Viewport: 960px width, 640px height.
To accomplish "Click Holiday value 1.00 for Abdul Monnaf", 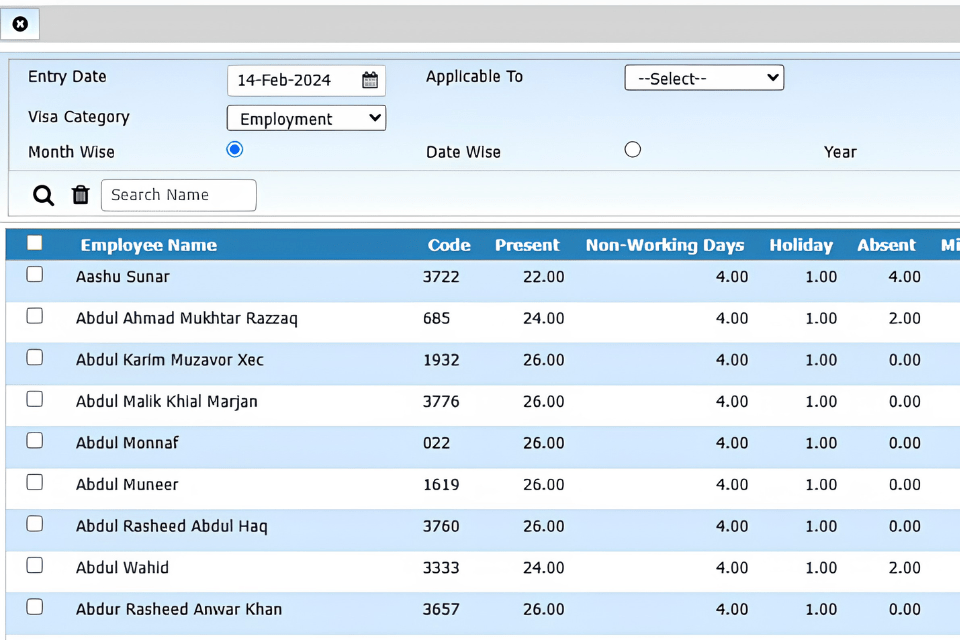I will (x=821, y=443).
